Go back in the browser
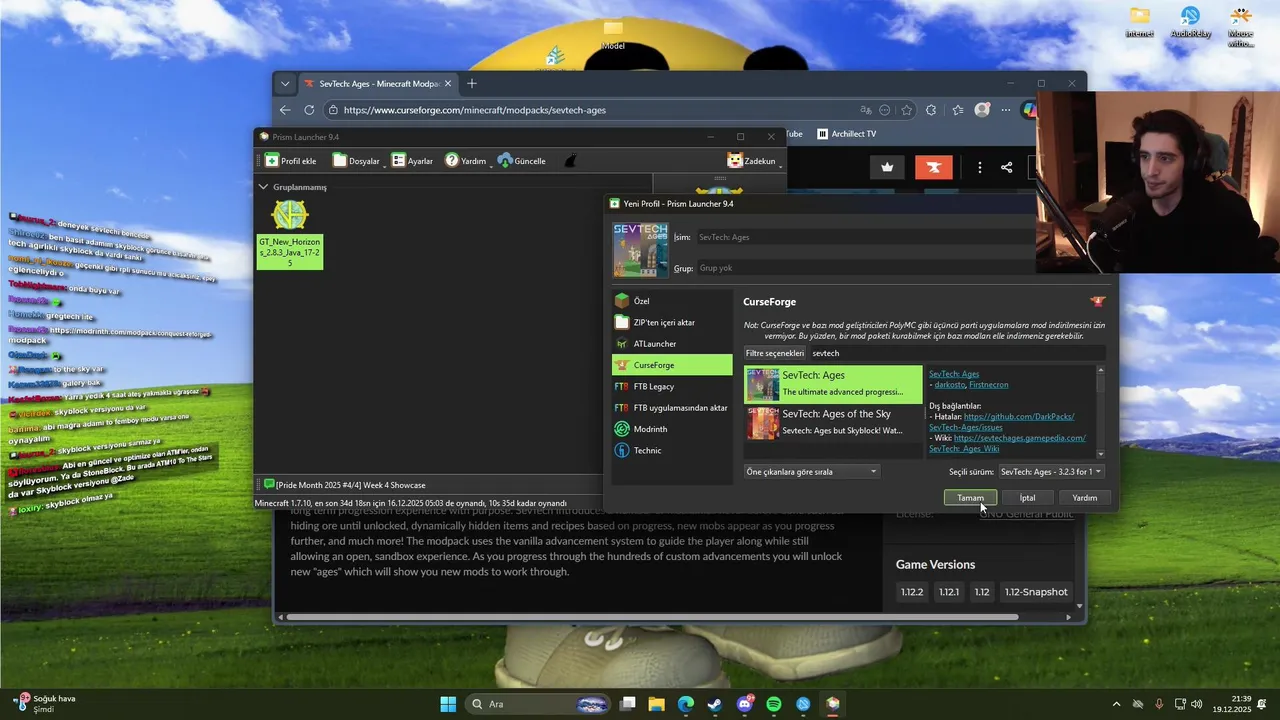This screenshot has height=720, width=1280. click(285, 110)
